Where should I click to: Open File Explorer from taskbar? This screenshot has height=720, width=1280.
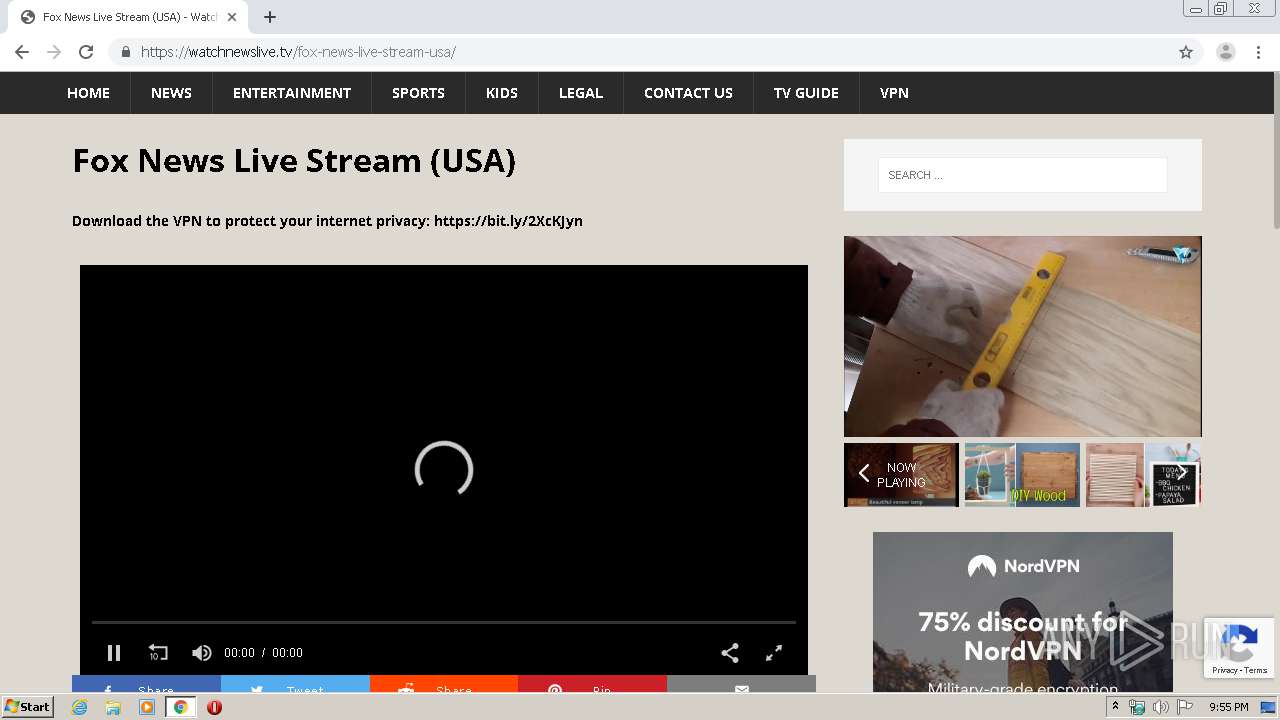113,707
